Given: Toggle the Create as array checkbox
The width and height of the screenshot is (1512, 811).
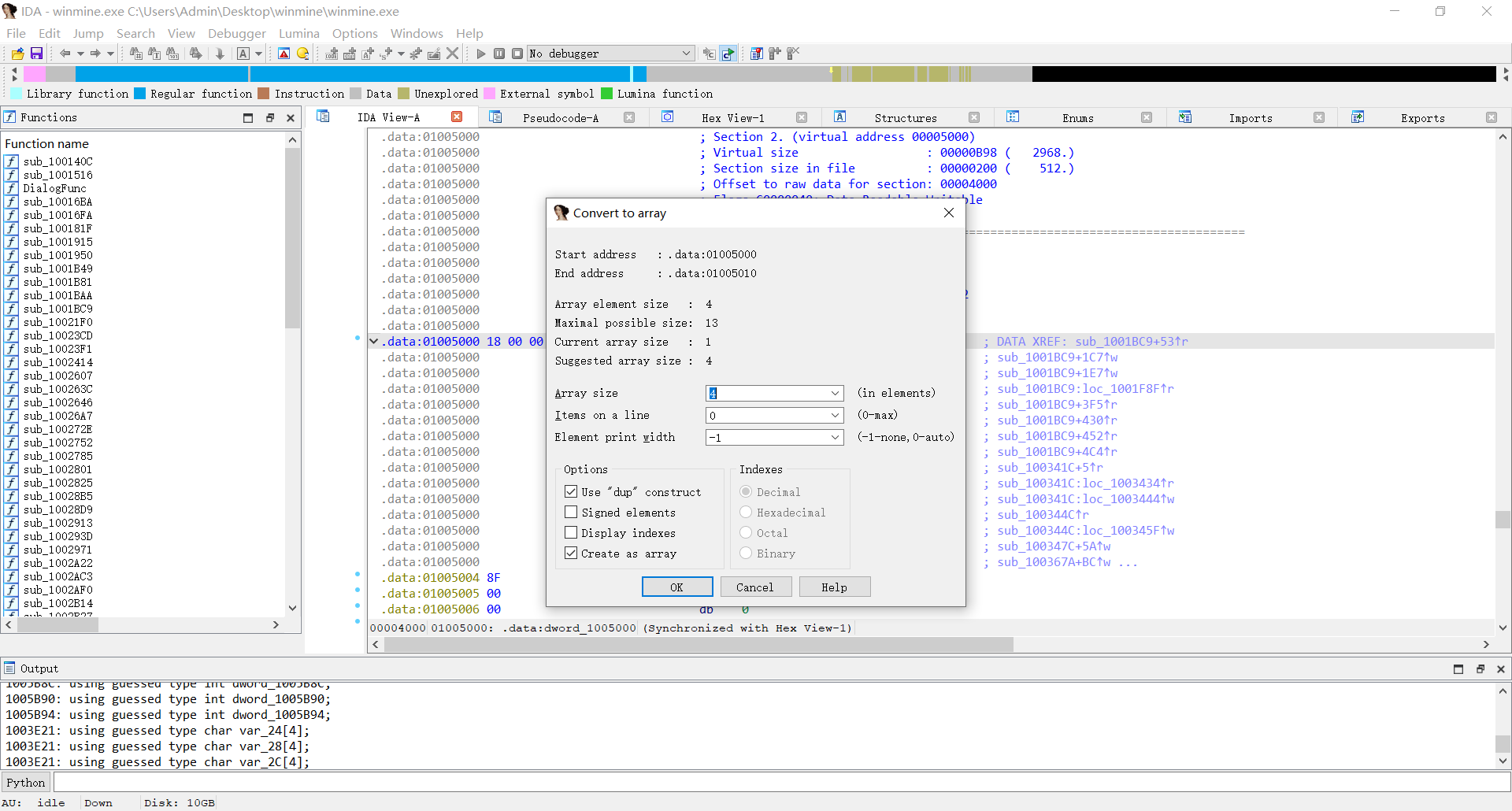Looking at the screenshot, I should click(571, 554).
